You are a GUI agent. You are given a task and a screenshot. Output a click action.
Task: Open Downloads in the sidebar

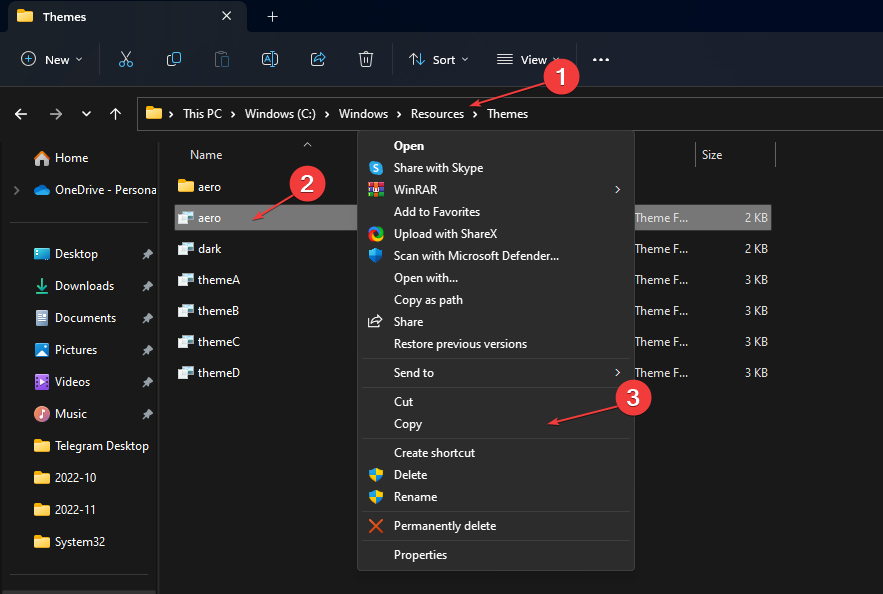pyautogui.click(x=84, y=286)
